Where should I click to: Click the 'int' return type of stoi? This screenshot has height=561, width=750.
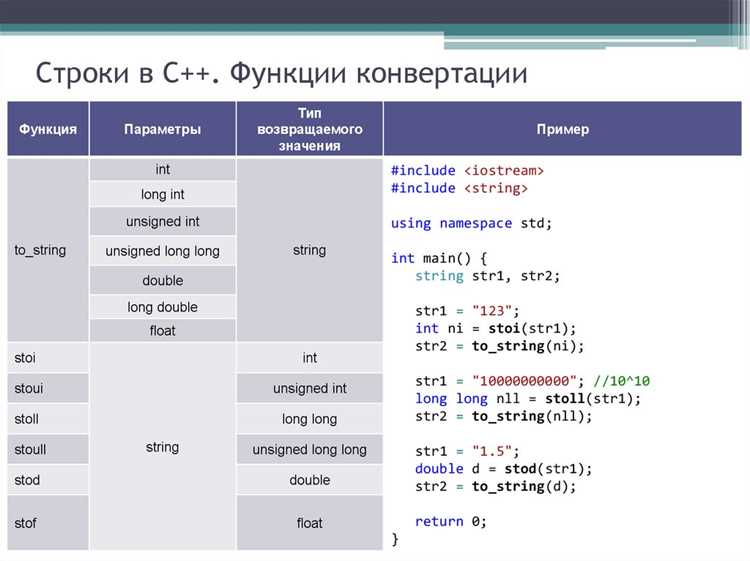click(309, 357)
